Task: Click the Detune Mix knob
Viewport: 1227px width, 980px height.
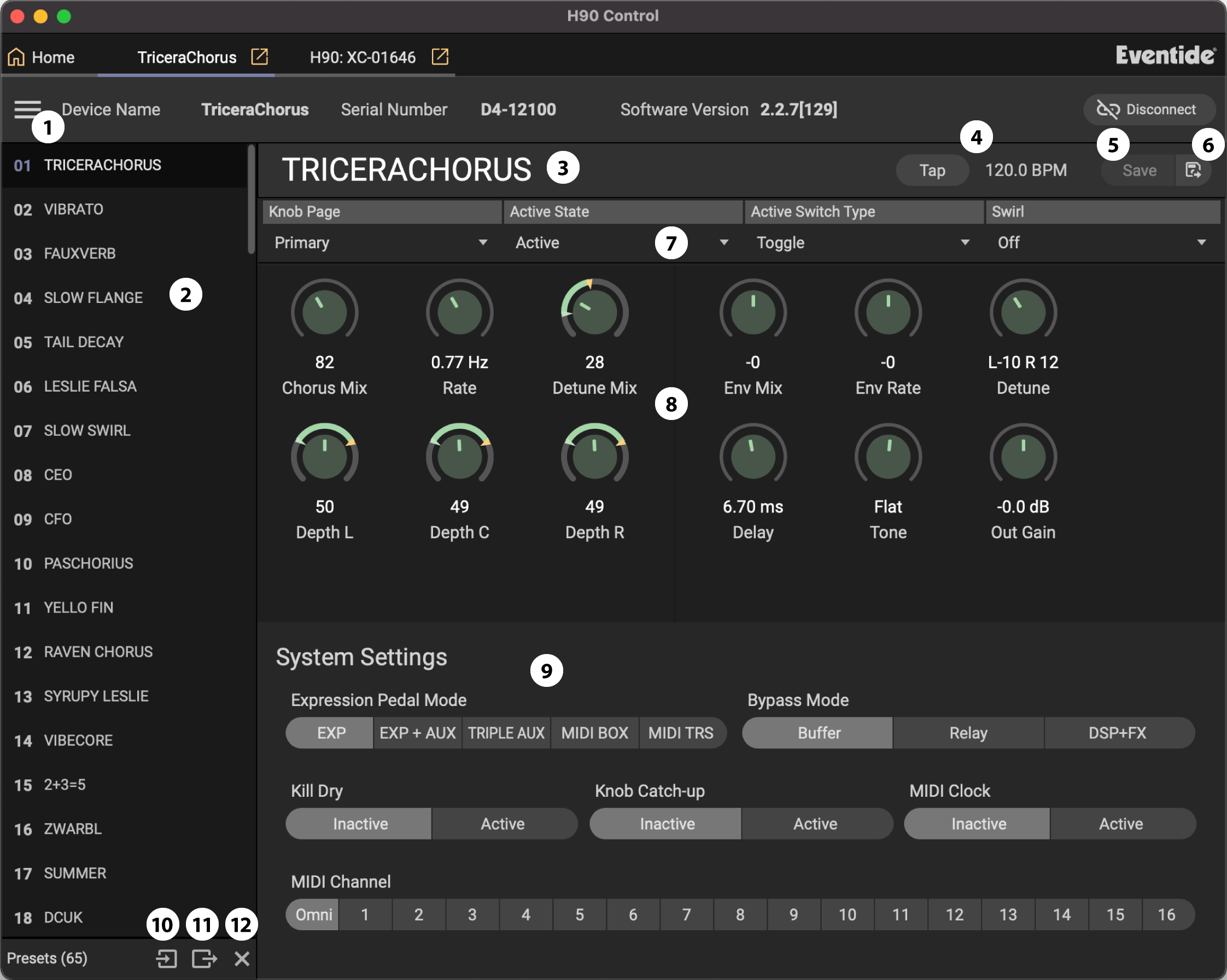Action: click(x=595, y=312)
